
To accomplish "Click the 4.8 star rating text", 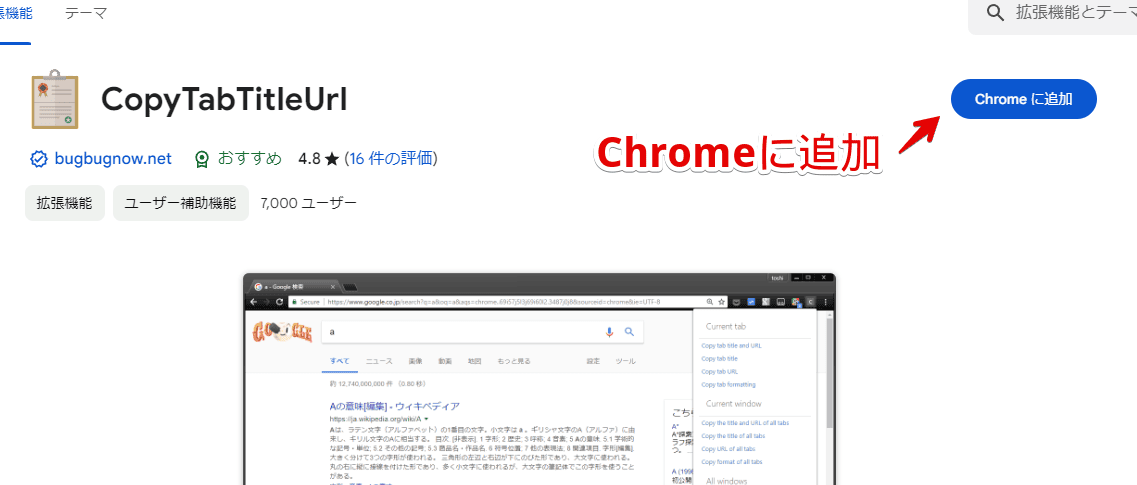I will pos(318,158).
